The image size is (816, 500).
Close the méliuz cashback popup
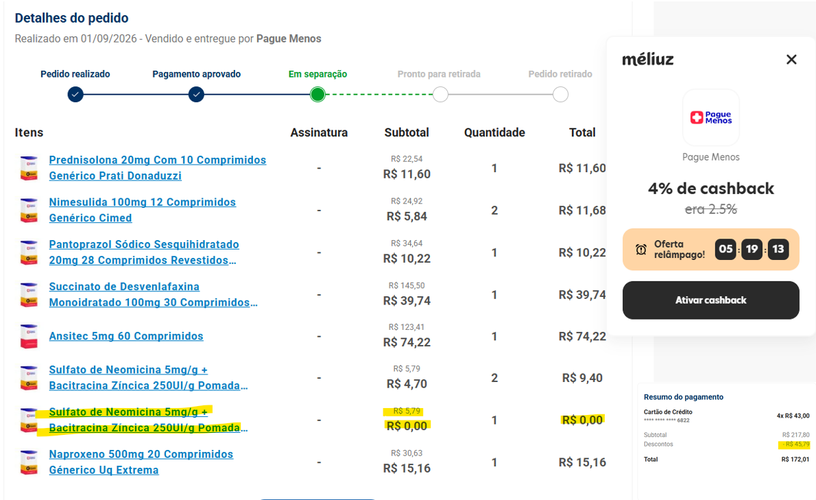[791, 59]
